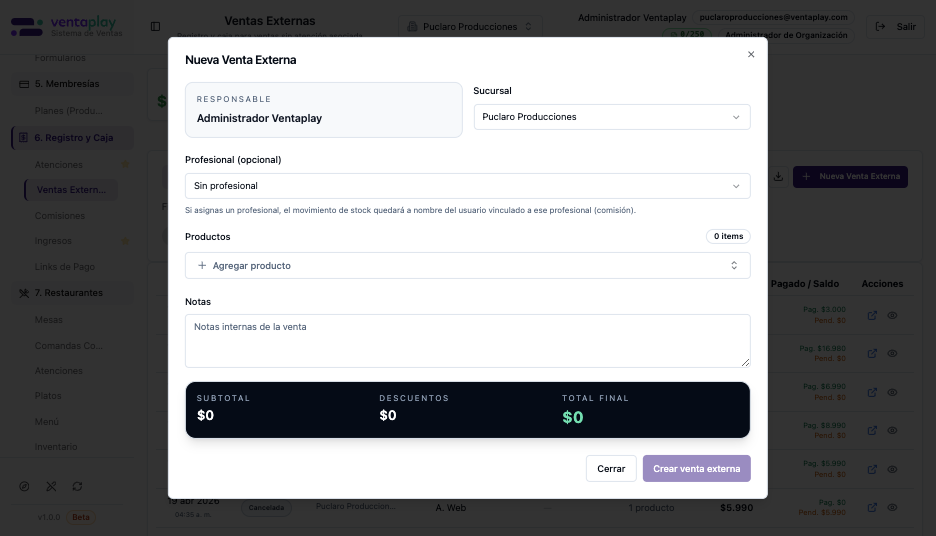The height and width of the screenshot is (536, 936).
Task: Expand 5. Membresías sidebar section
Action: point(72,84)
